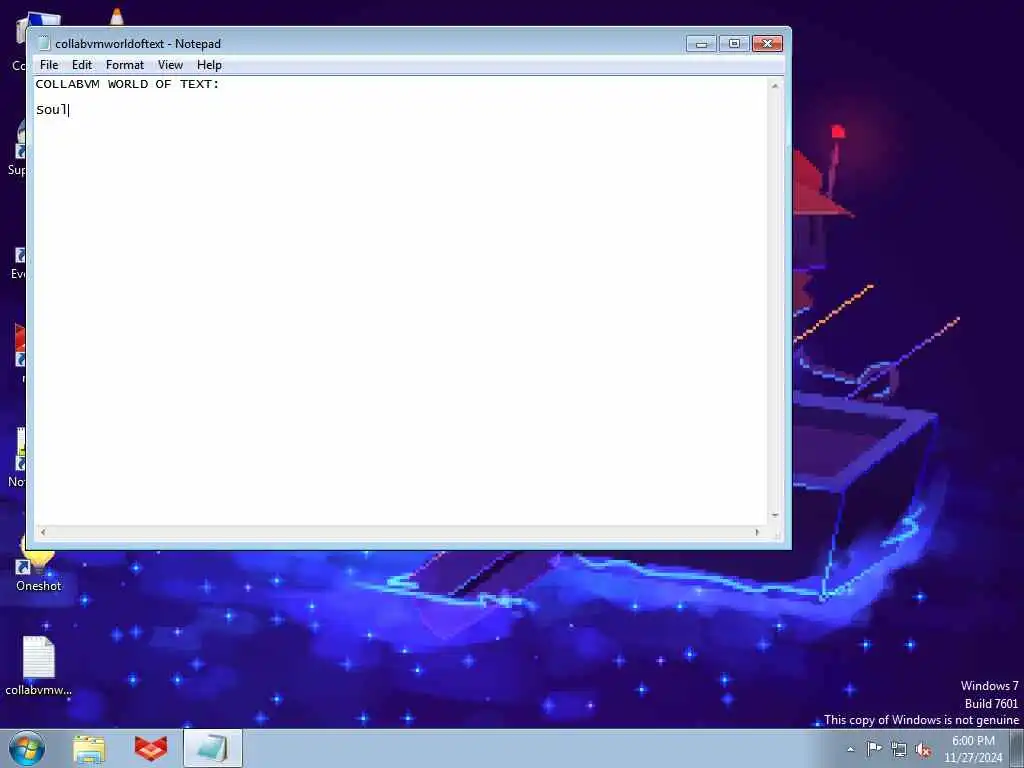Click the Notepad title bar document icon
The height and width of the screenshot is (768, 1024).
[44, 44]
